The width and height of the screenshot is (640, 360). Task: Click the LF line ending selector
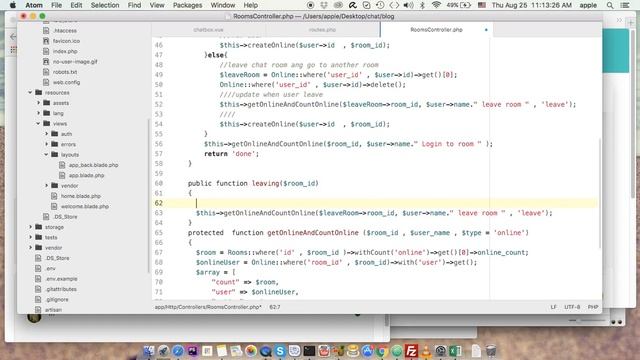click(553, 307)
